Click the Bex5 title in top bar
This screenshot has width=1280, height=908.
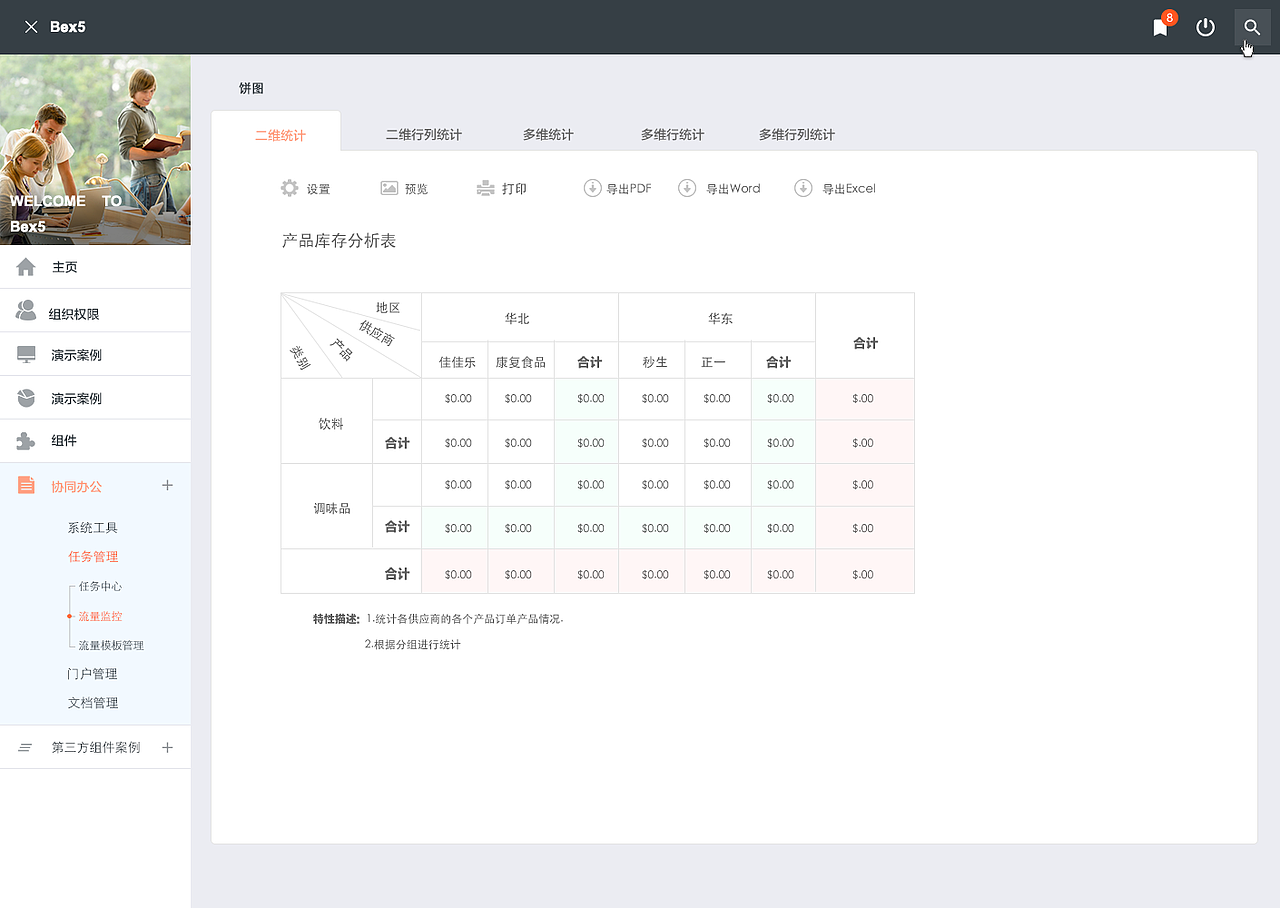click(x=68, y=27)
